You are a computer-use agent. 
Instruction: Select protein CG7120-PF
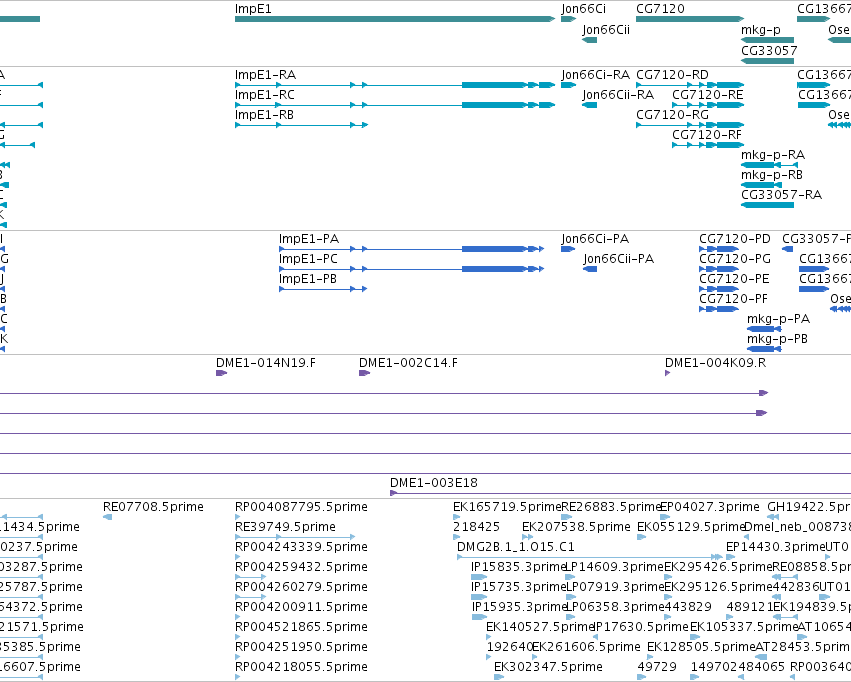(719, 309)
